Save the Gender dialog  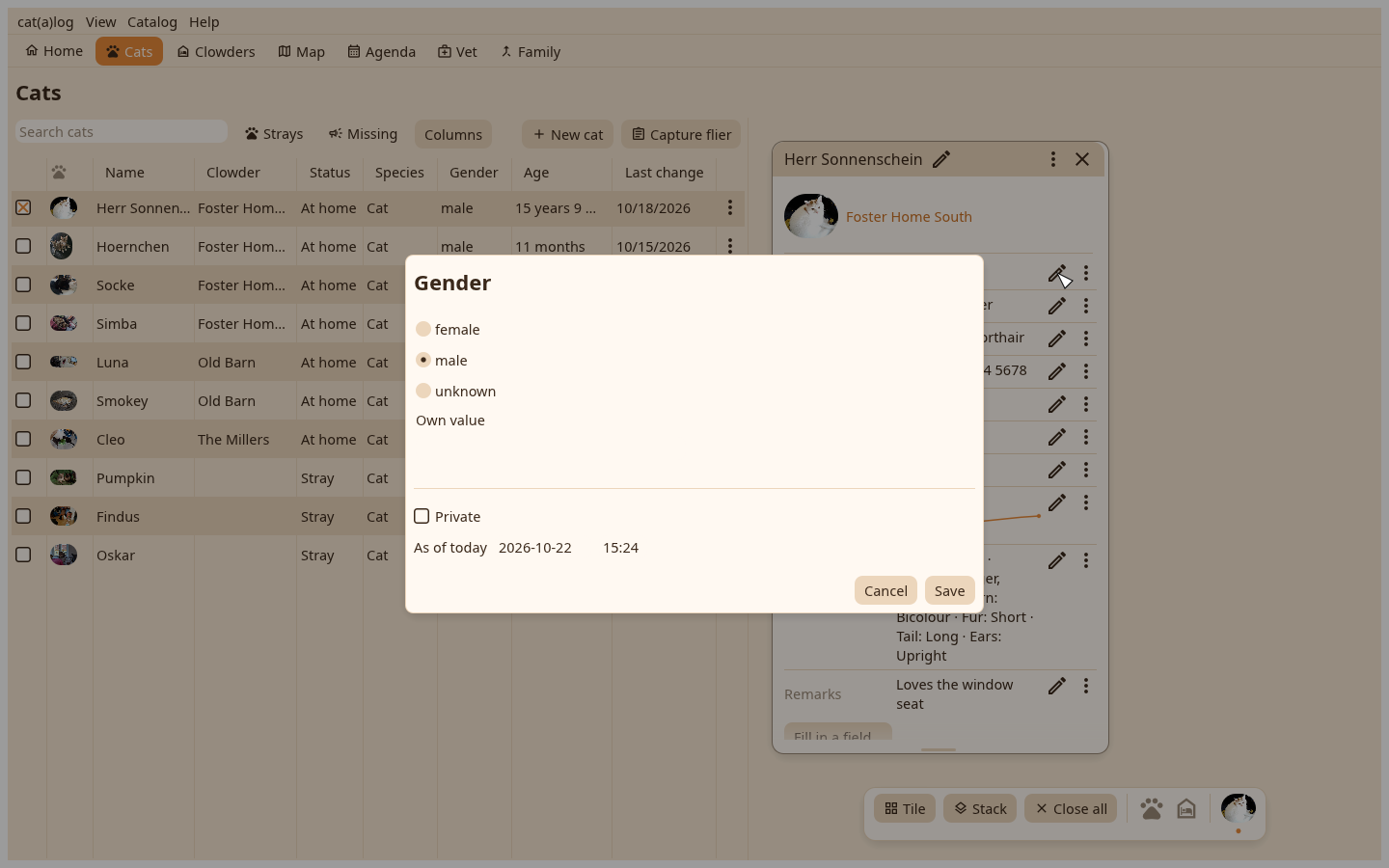[949, 590]
